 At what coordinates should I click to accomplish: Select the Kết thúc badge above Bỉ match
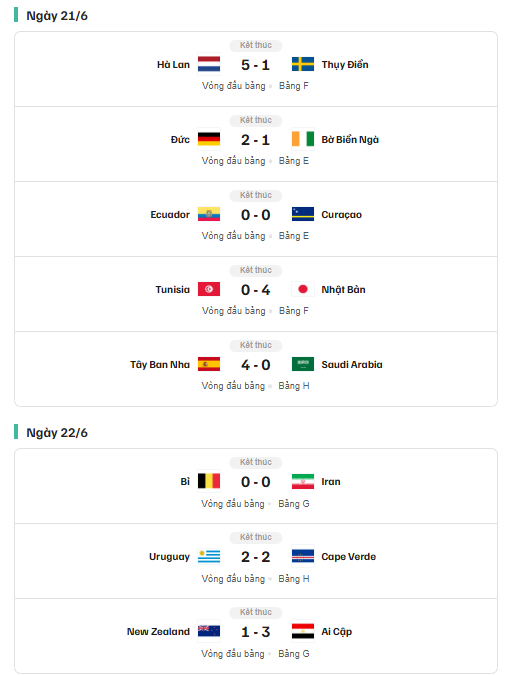(x=256, y=462)
